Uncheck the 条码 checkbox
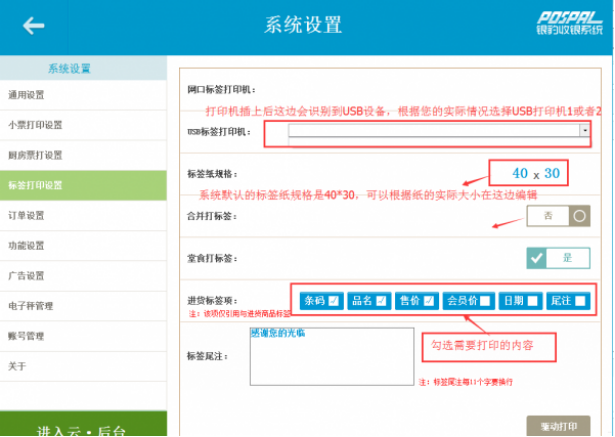Image resolution: width=615 pixels, height=437 pixels. [x=334, y=300]
